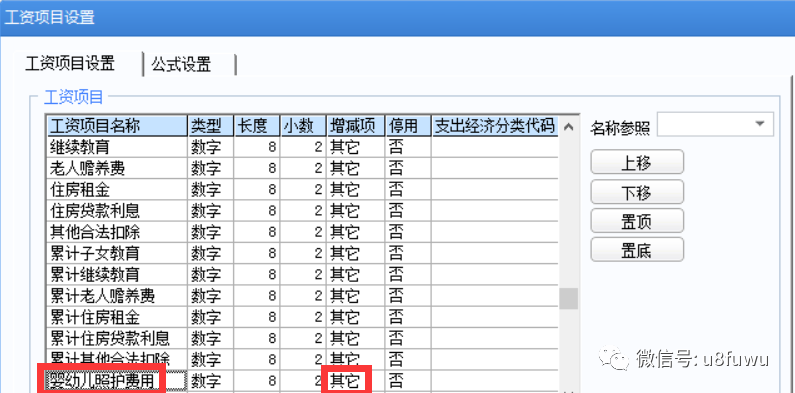Click the 置底 button
Image resolution: width=795 pixels, height=393 pixels.
[x=637, y=249]
